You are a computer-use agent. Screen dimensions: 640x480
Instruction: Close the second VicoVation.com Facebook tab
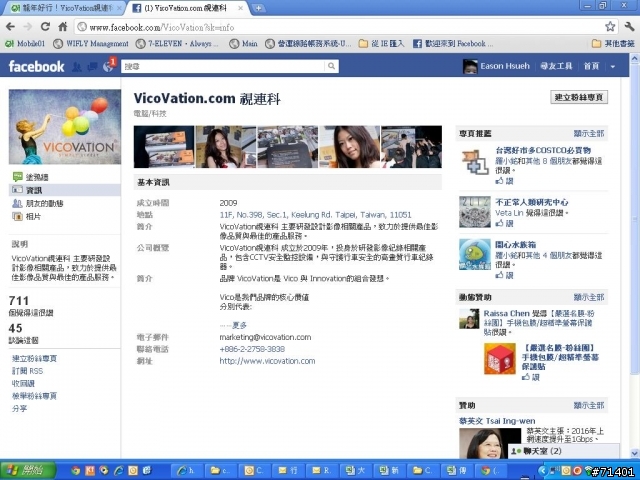click(x=241, y=8)
